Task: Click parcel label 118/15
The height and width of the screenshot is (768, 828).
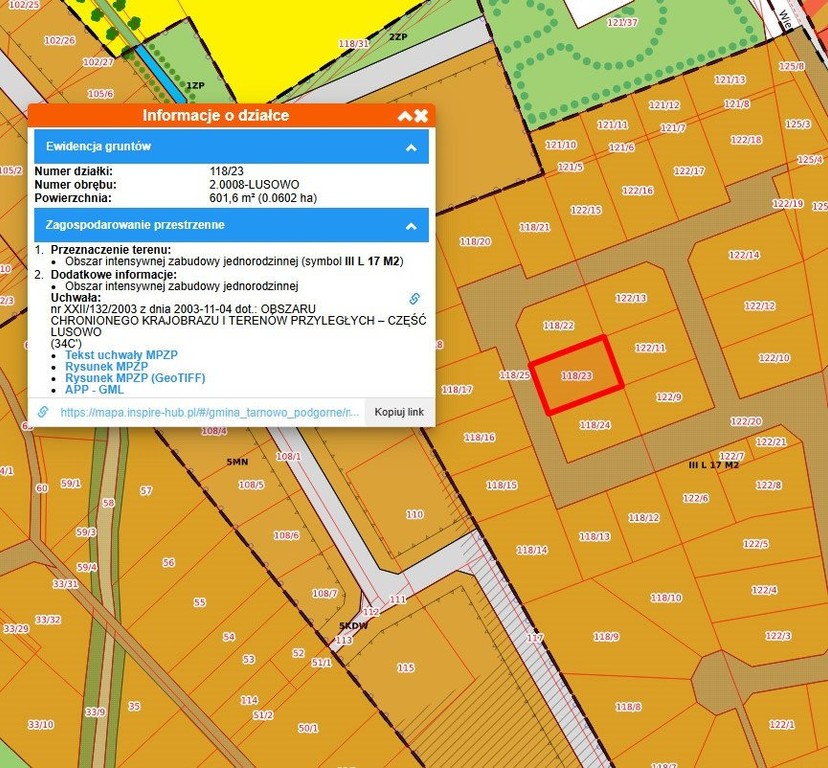Action: tap(502, 485)
